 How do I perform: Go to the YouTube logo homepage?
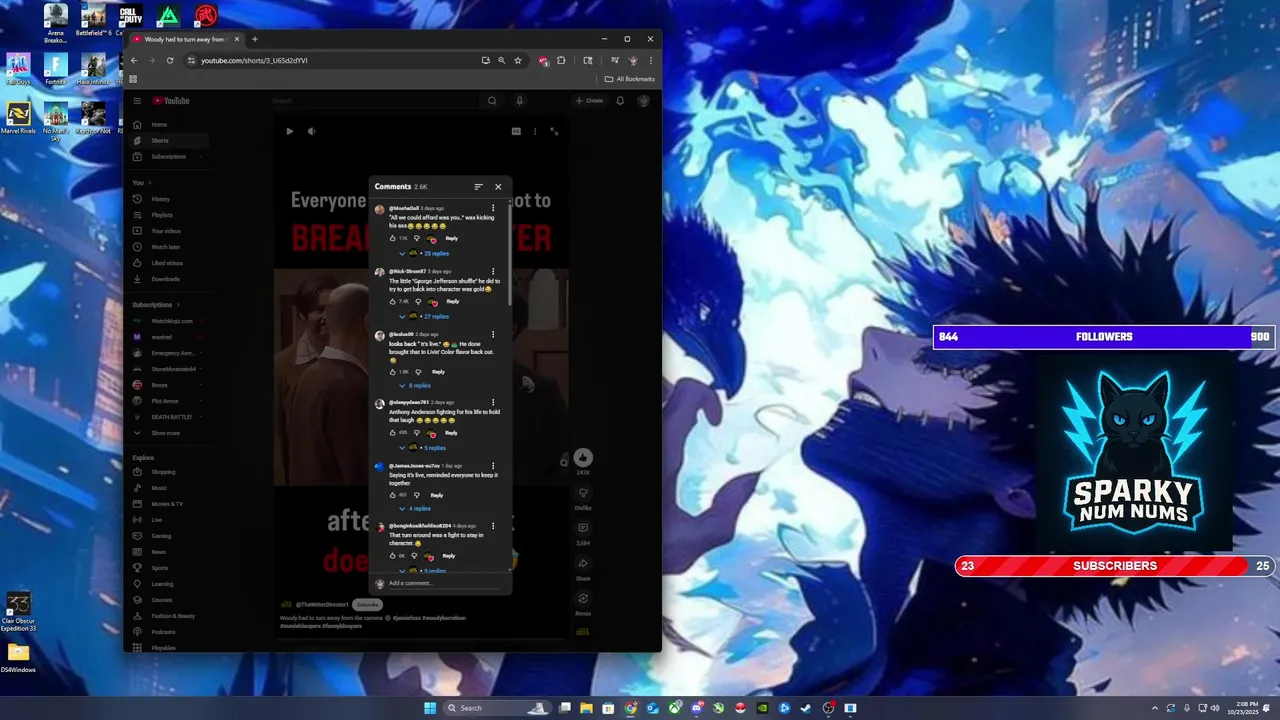point(171,101)
